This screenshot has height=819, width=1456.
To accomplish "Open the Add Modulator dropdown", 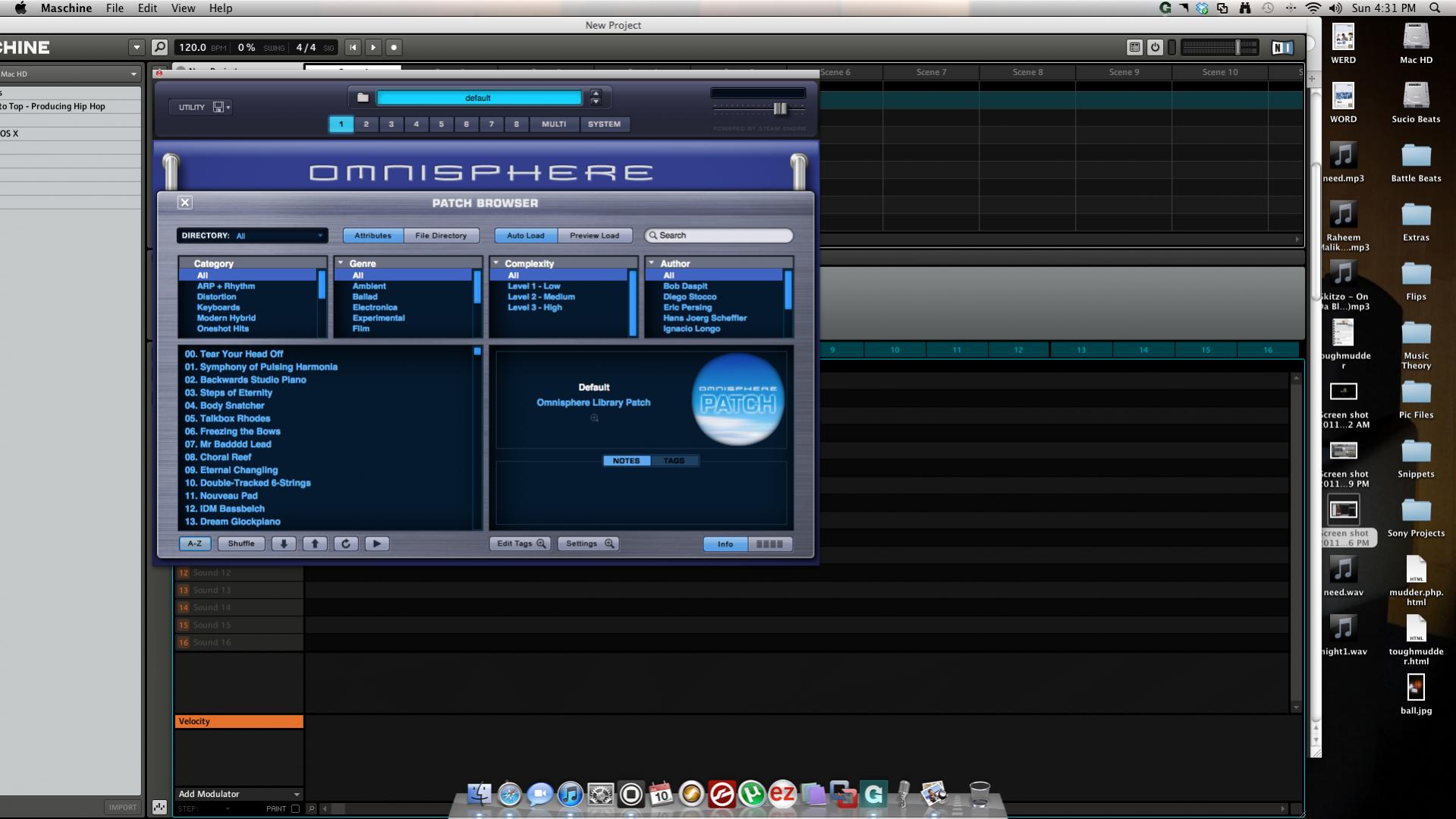I will tap(239, 794).
